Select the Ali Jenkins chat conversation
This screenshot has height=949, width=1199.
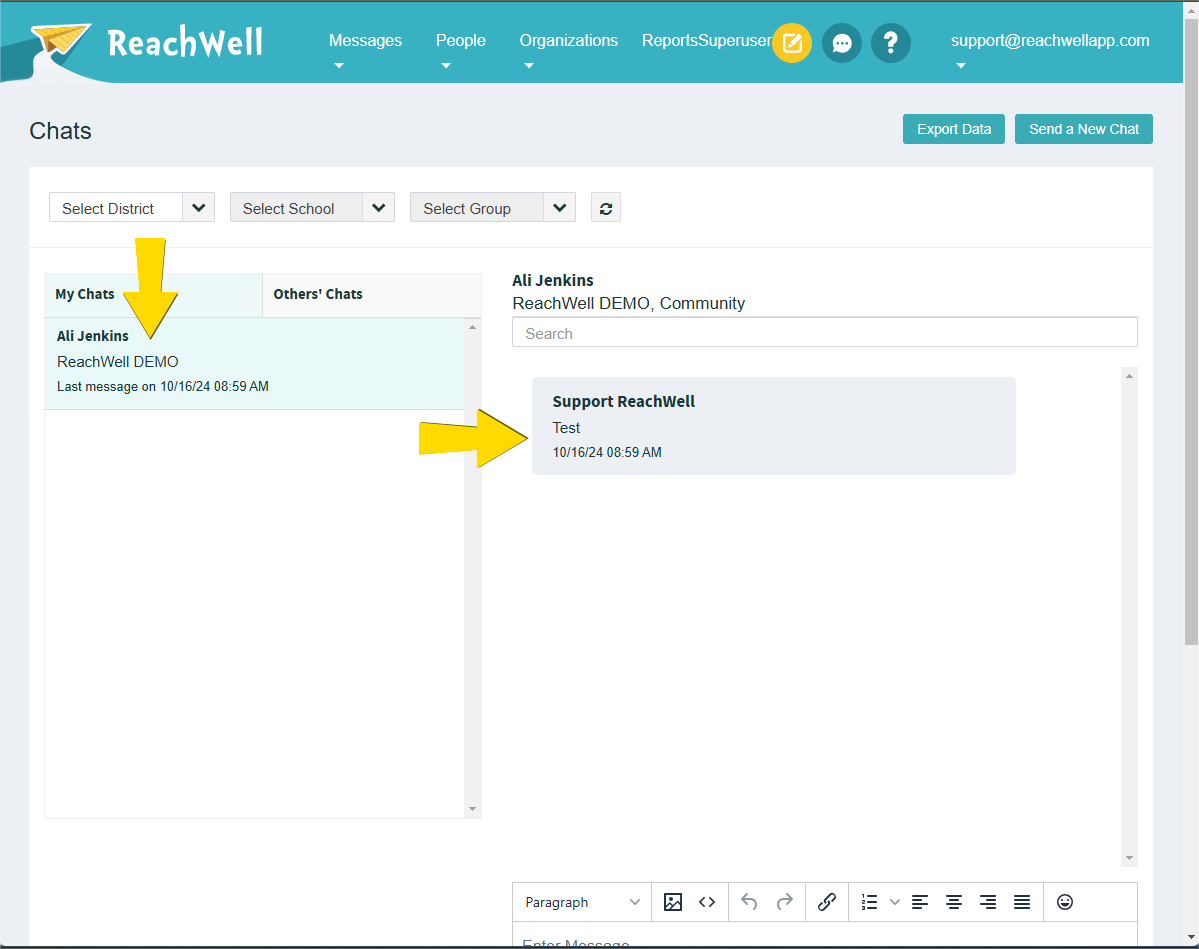coord(255,364)
